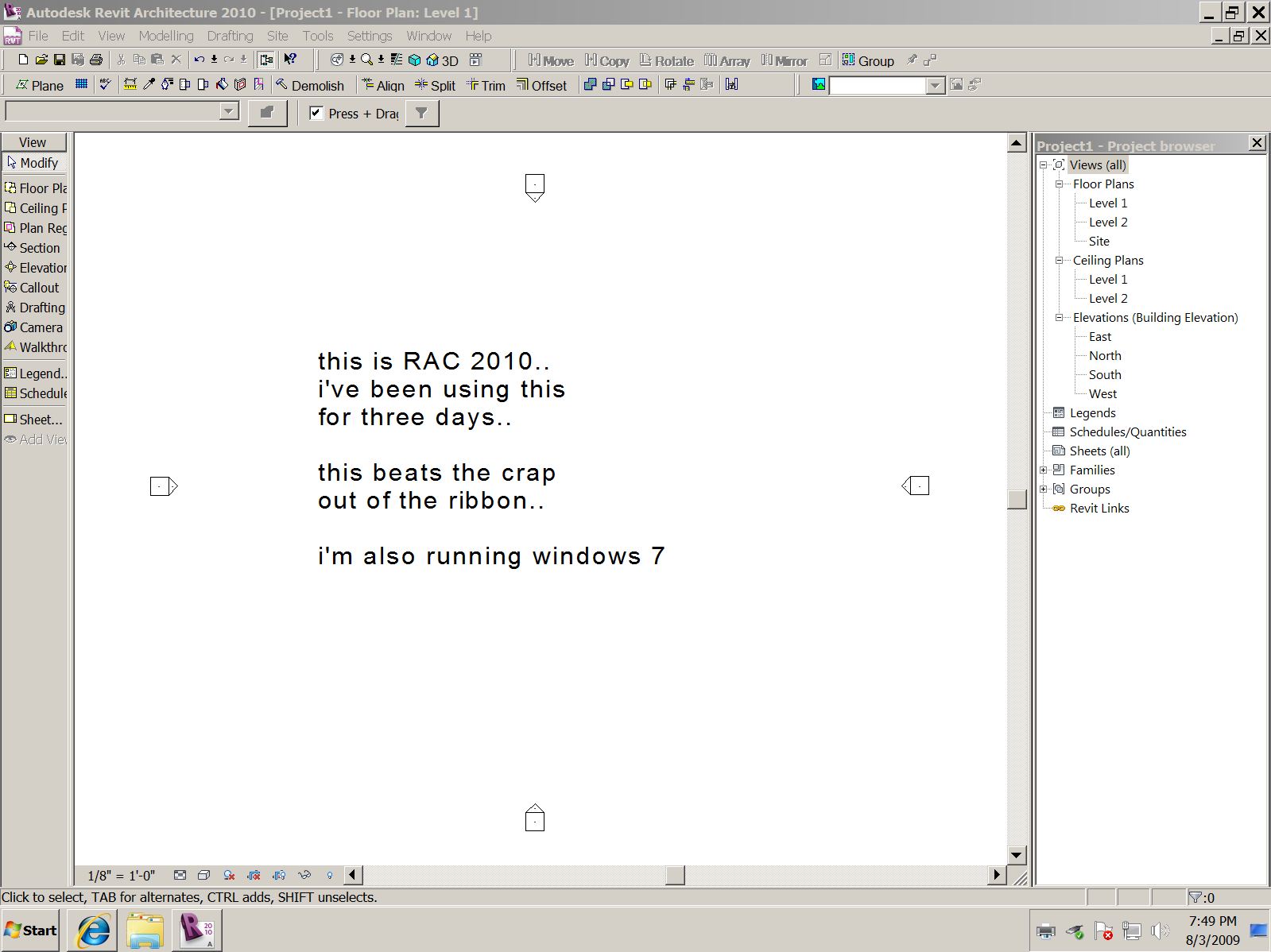Click the vertical scrollbar thumb
This screenshot has width=1271, height=952.
click(1017, 499)
